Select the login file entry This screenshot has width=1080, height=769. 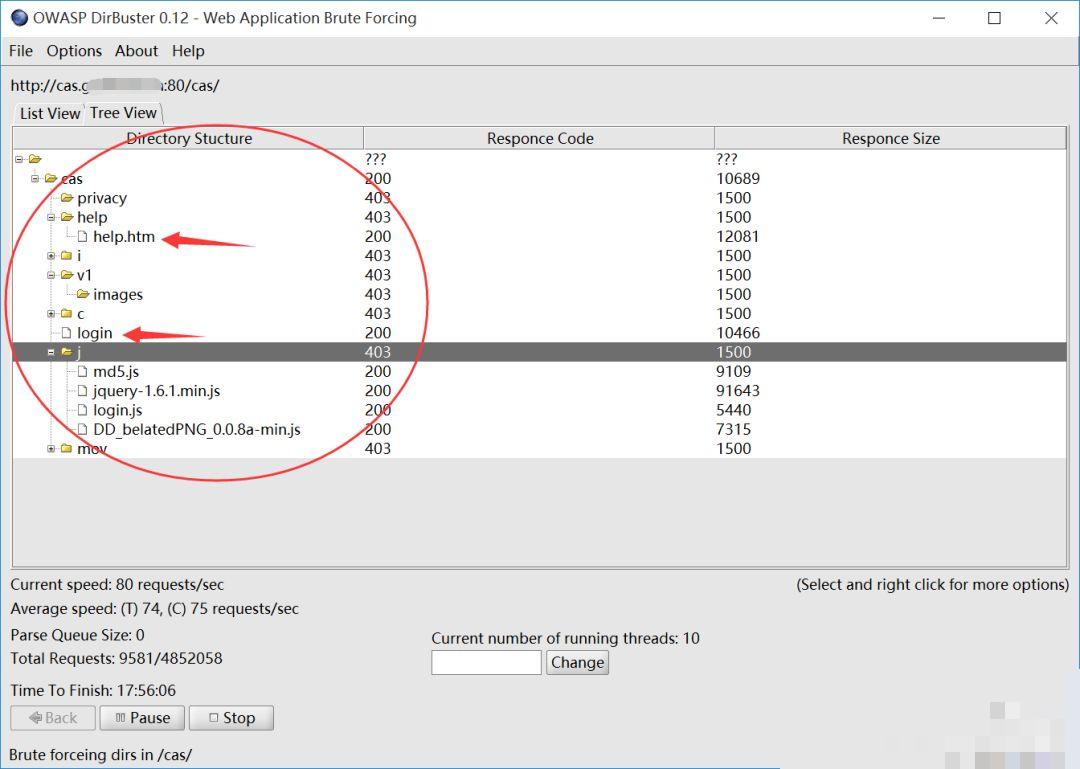pyautogui.click(x=94, y=333)
